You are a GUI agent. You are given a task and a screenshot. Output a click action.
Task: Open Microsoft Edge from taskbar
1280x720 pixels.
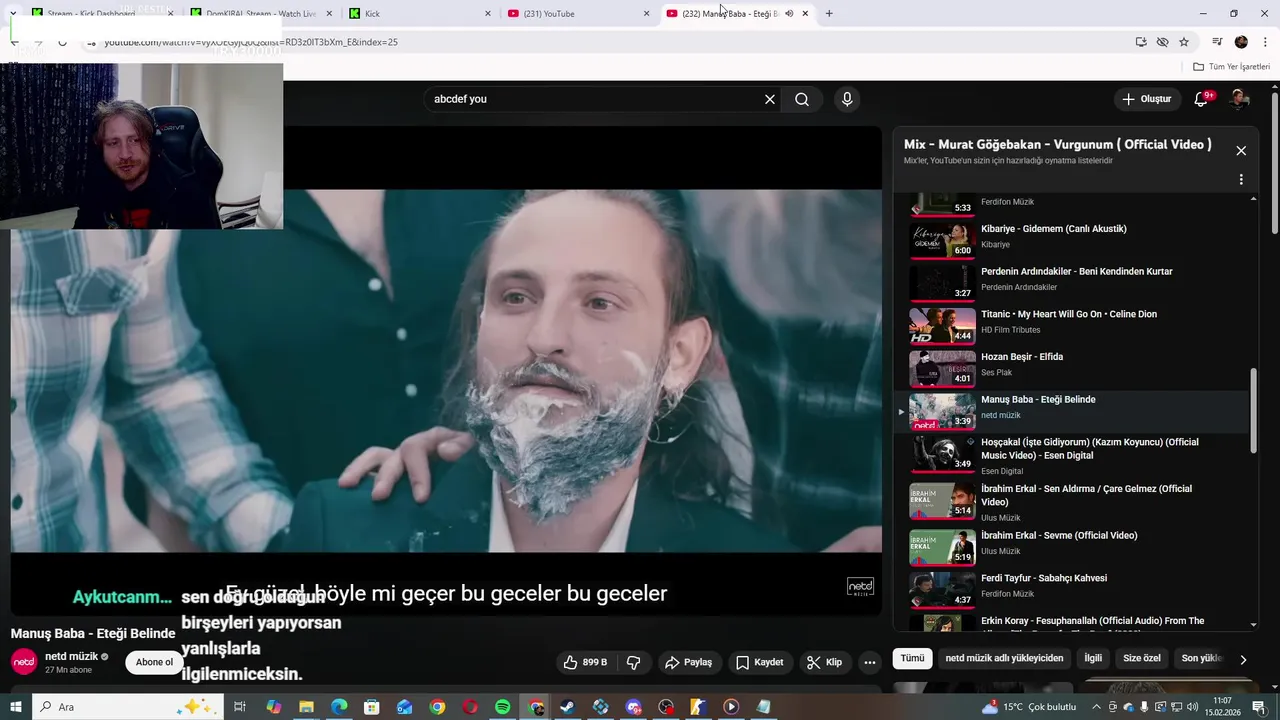point(339,707)
